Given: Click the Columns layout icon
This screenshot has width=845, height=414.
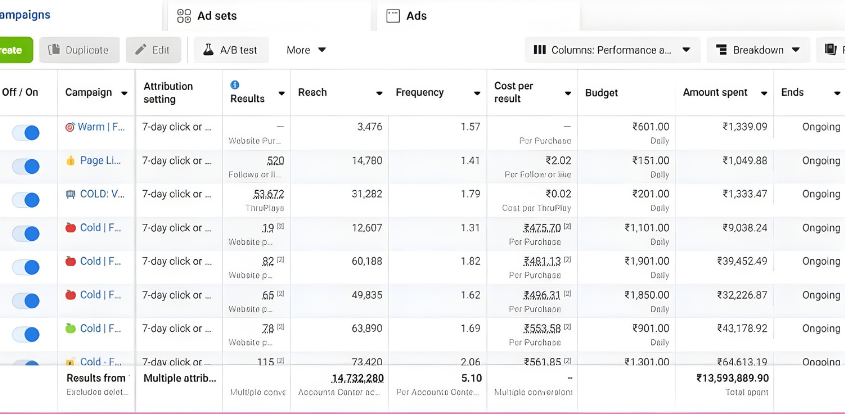Looking at the screenshot, I should point(540,50).
